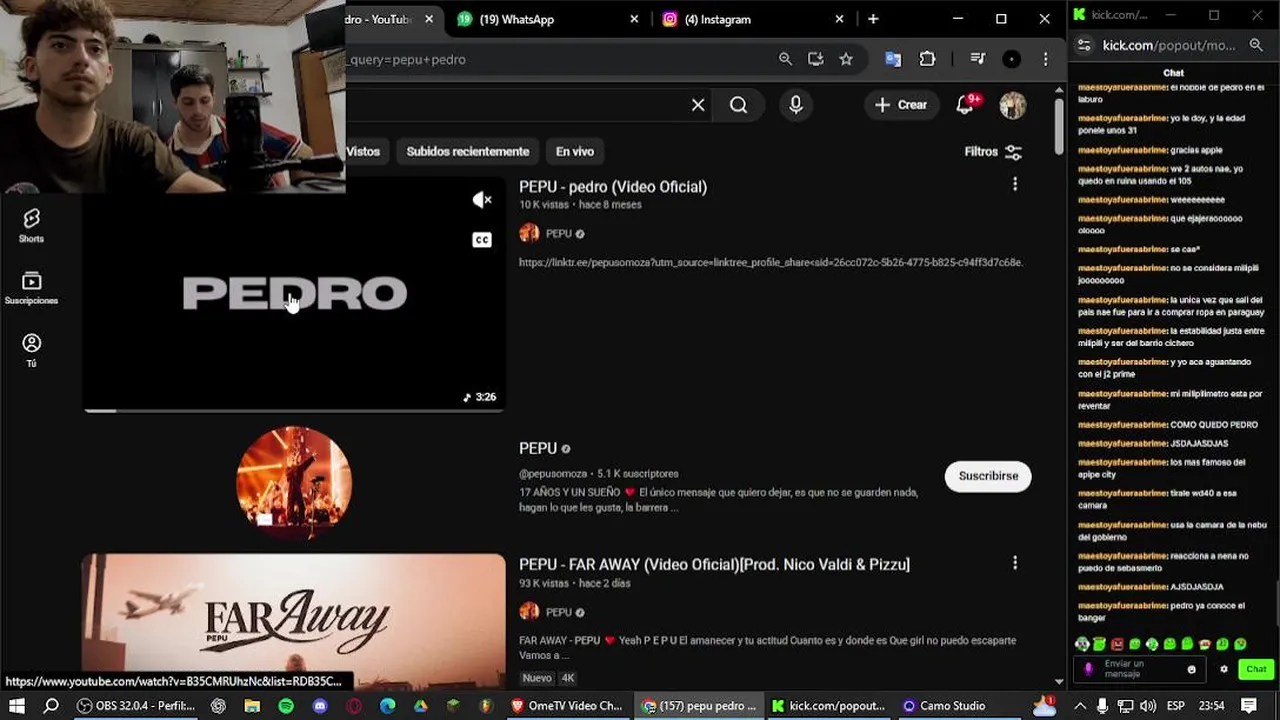Open the Chrome extensions puzzle icon
This screenshot has width=1280, height=720.
[927, 59]
